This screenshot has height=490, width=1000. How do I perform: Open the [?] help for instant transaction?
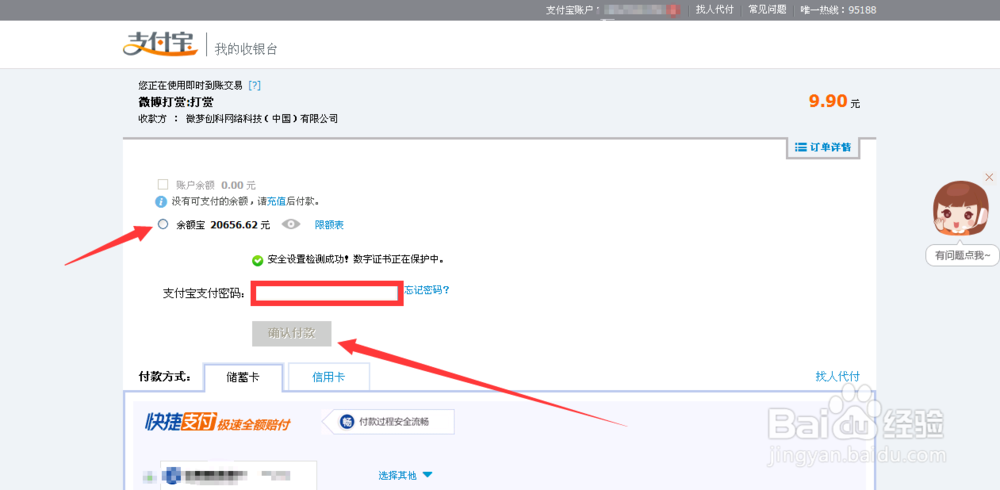coord(254,85)
